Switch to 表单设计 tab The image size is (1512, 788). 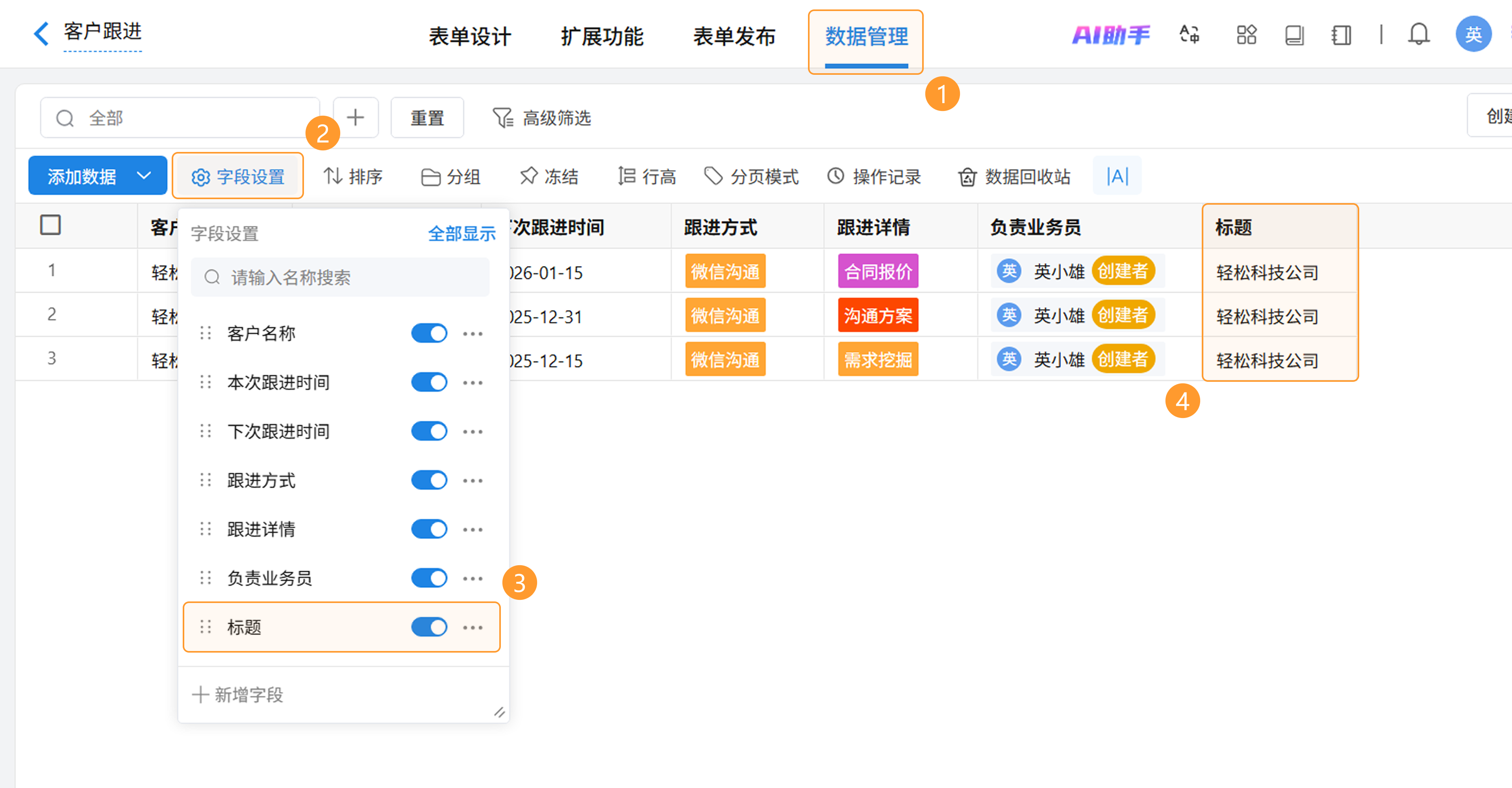pyautogui.click(x=470, y=36)
